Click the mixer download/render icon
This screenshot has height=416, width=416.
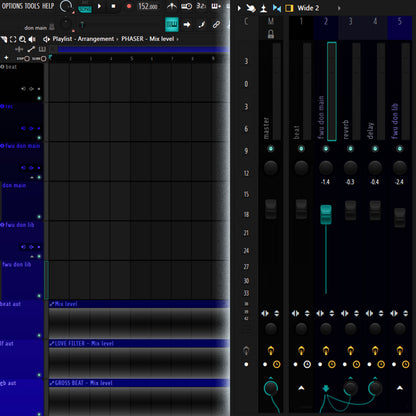(264, 8)
